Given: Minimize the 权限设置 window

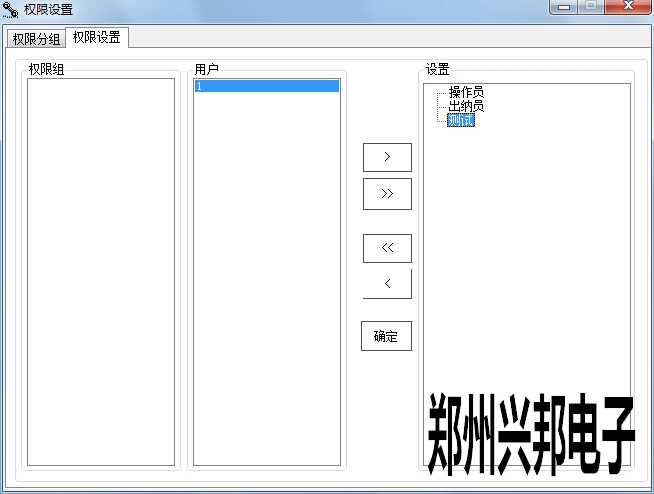Looking at the screenshot, I should (563, 7).
